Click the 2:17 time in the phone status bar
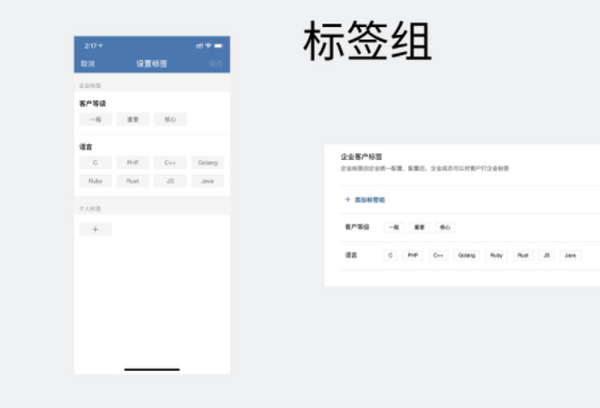This screenshot has height=408, width=600. tap(91, 46)
